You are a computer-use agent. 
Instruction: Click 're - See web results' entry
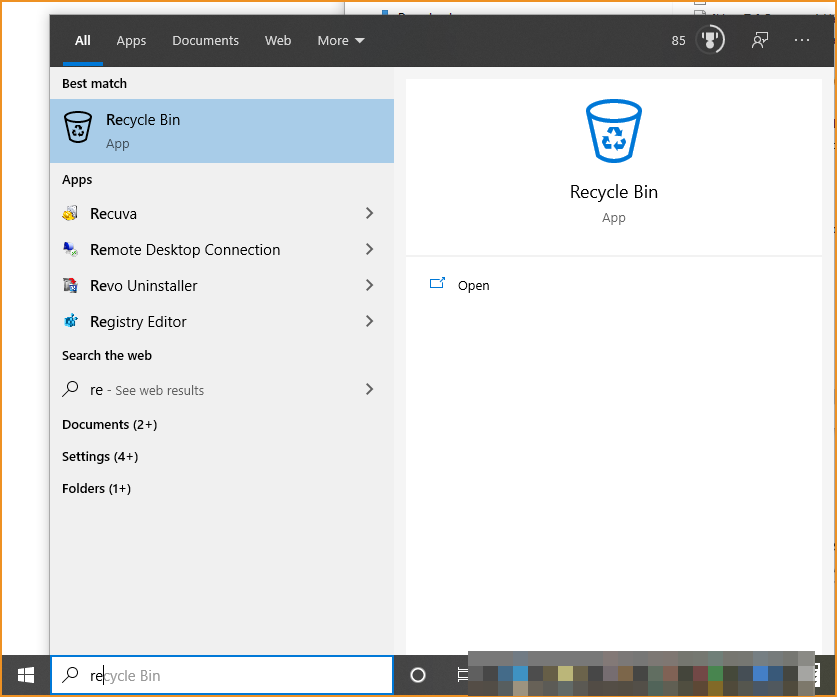click(222, 390)
